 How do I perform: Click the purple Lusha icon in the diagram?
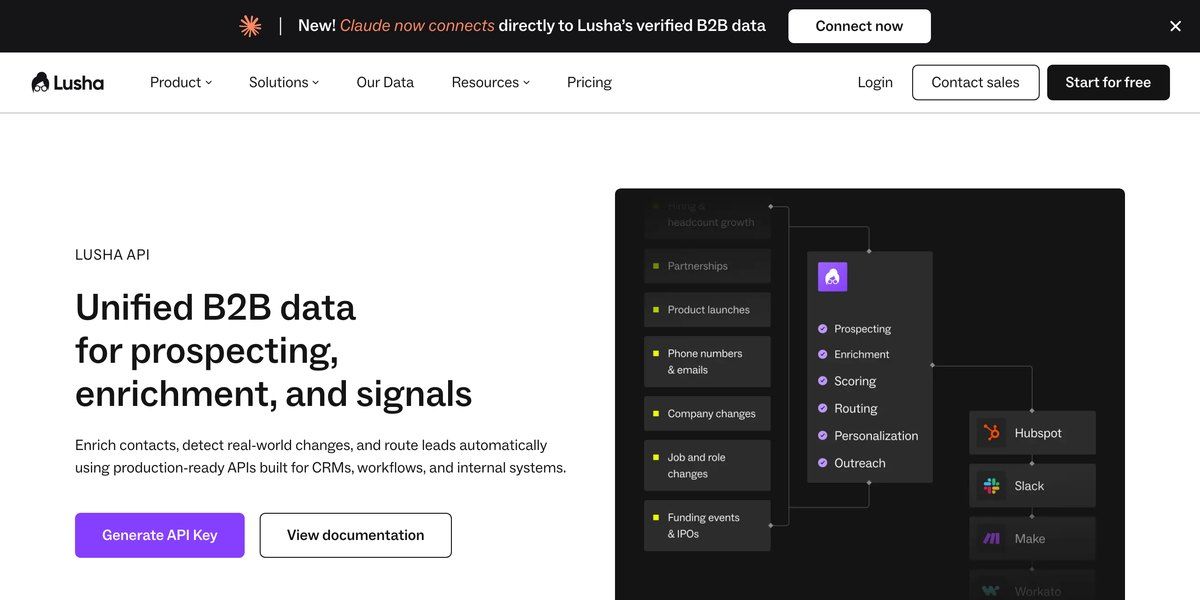832,277
